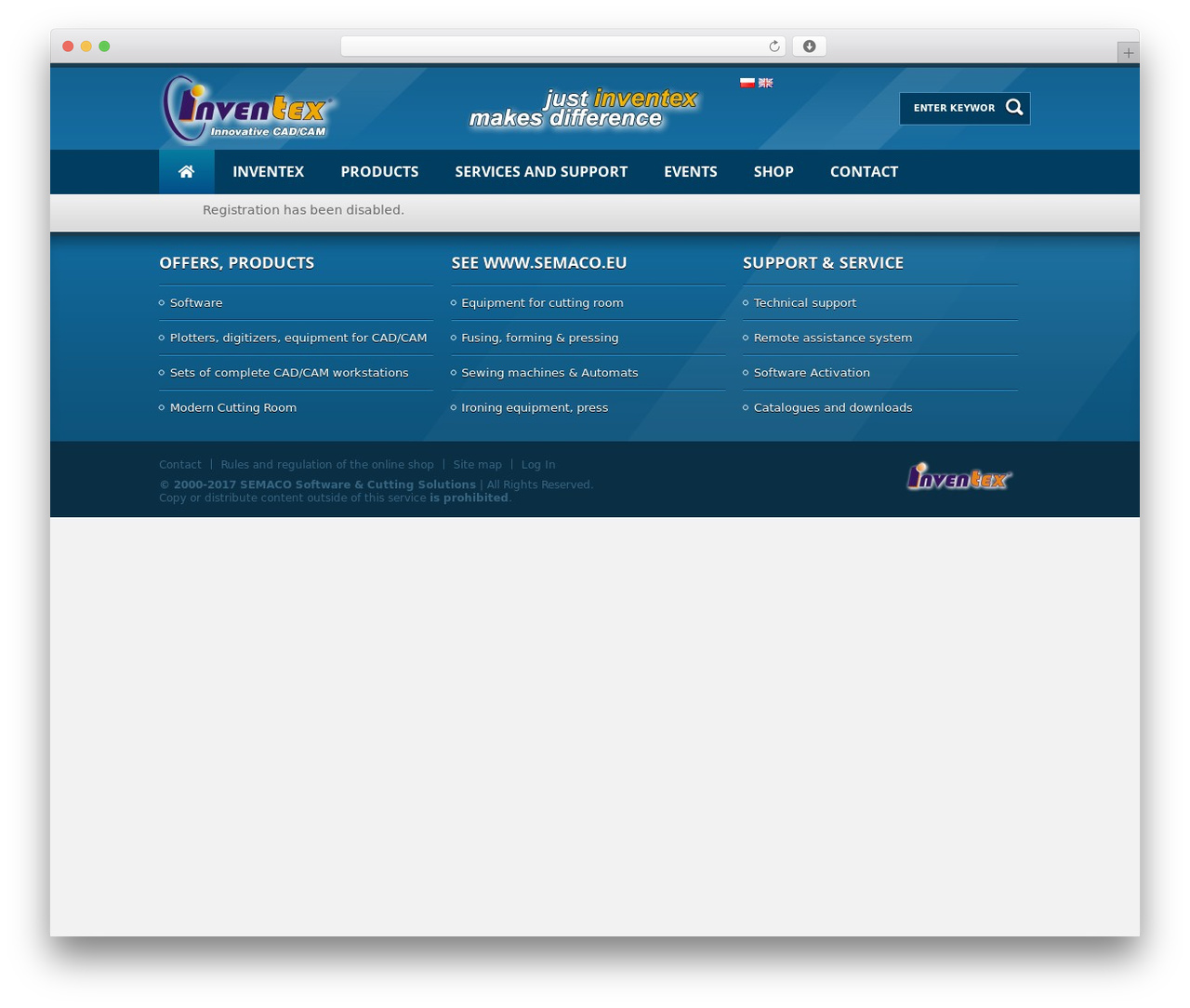This screenshot has width=1190, height=1008.
Task: Open the PRODUCTS menu item
Action: click(x=379, y=172)
